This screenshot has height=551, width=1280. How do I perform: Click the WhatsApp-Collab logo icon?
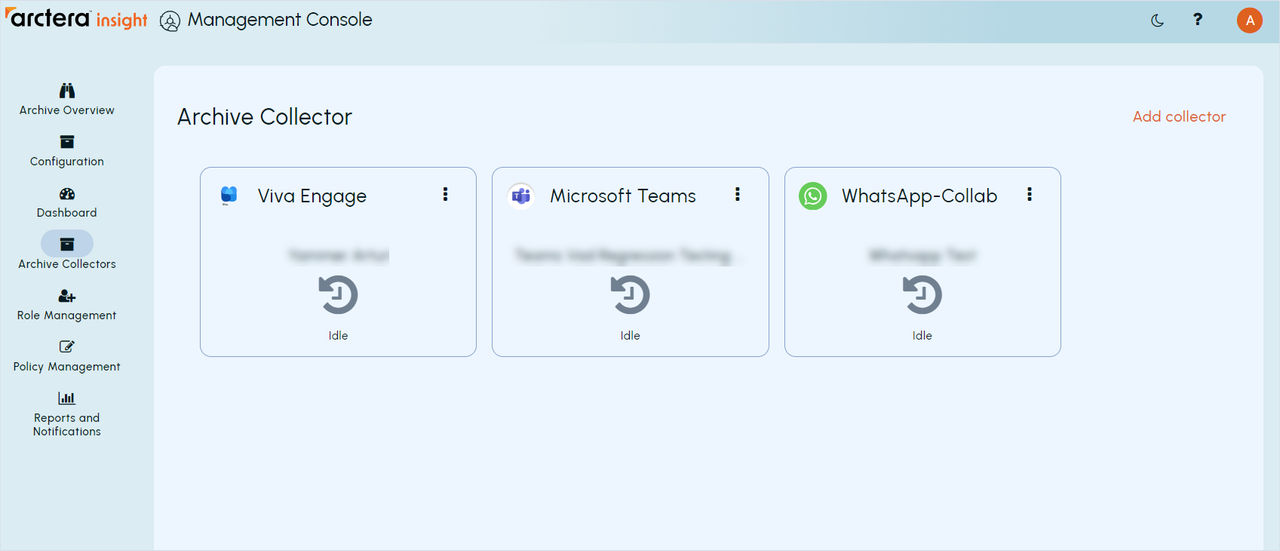pyautogui.click(x=813, y=196)
